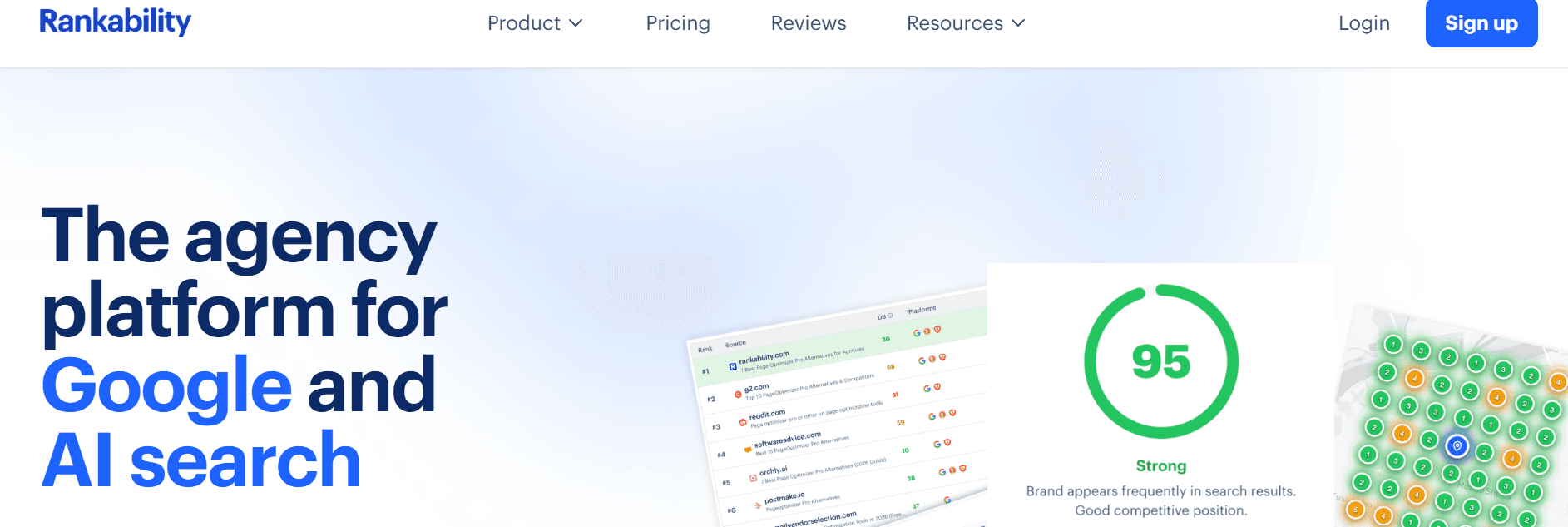Click the Google platform icon in reddit.com row
Screen dimensions: 1568x527
[927, 389]
